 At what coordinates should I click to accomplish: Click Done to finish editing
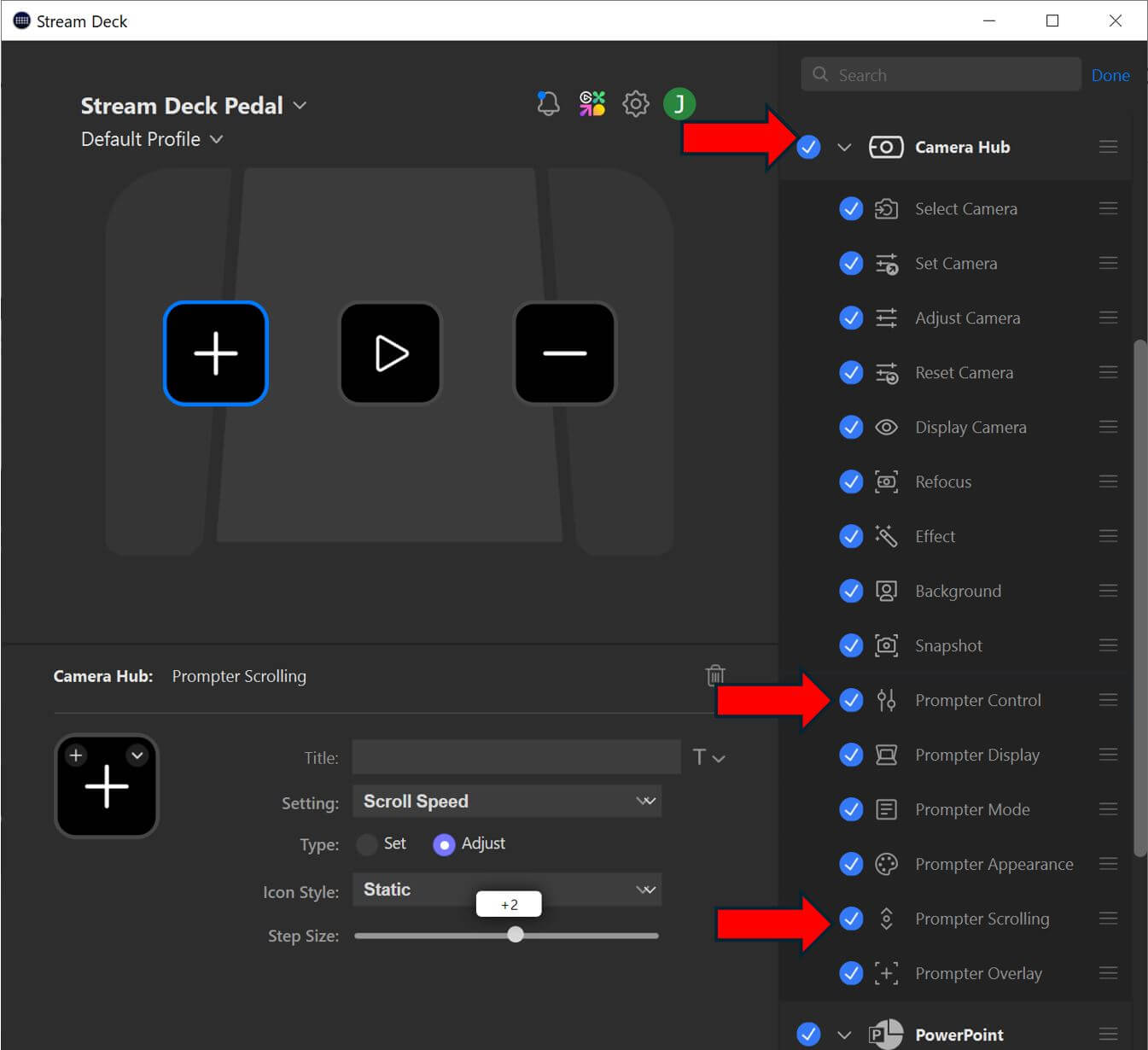click(x=1110, y=75)
